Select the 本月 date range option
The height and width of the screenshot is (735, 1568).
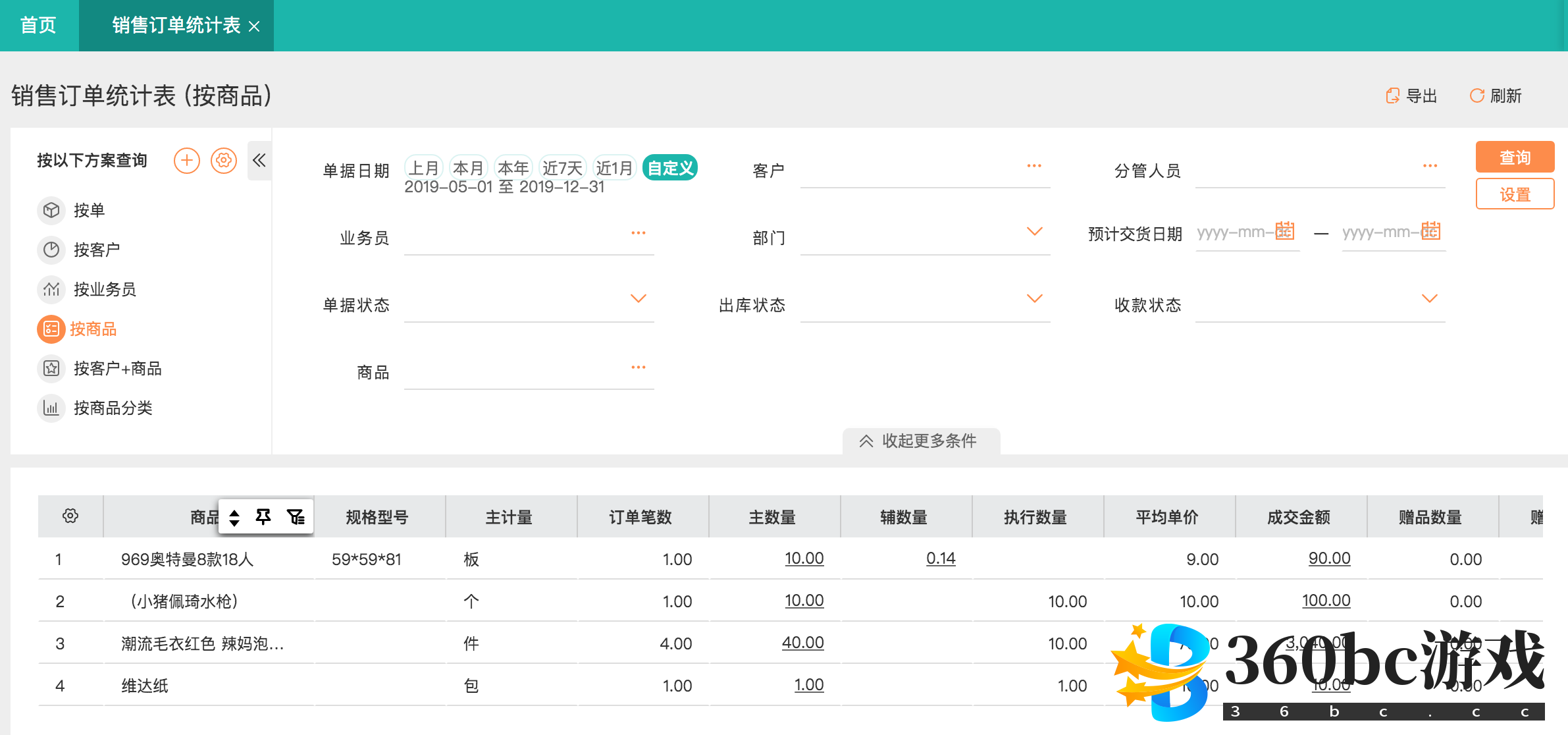(x=468, y=167)
